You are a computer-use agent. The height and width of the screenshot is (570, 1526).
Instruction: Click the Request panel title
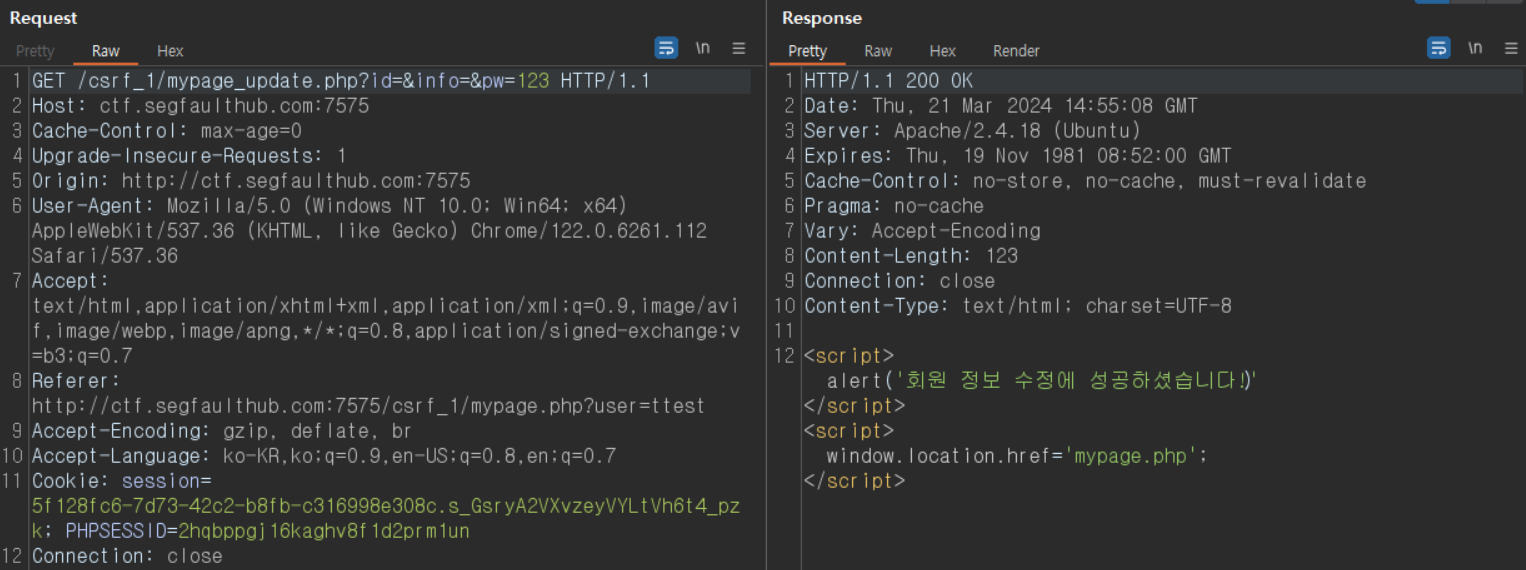[43, 18]
